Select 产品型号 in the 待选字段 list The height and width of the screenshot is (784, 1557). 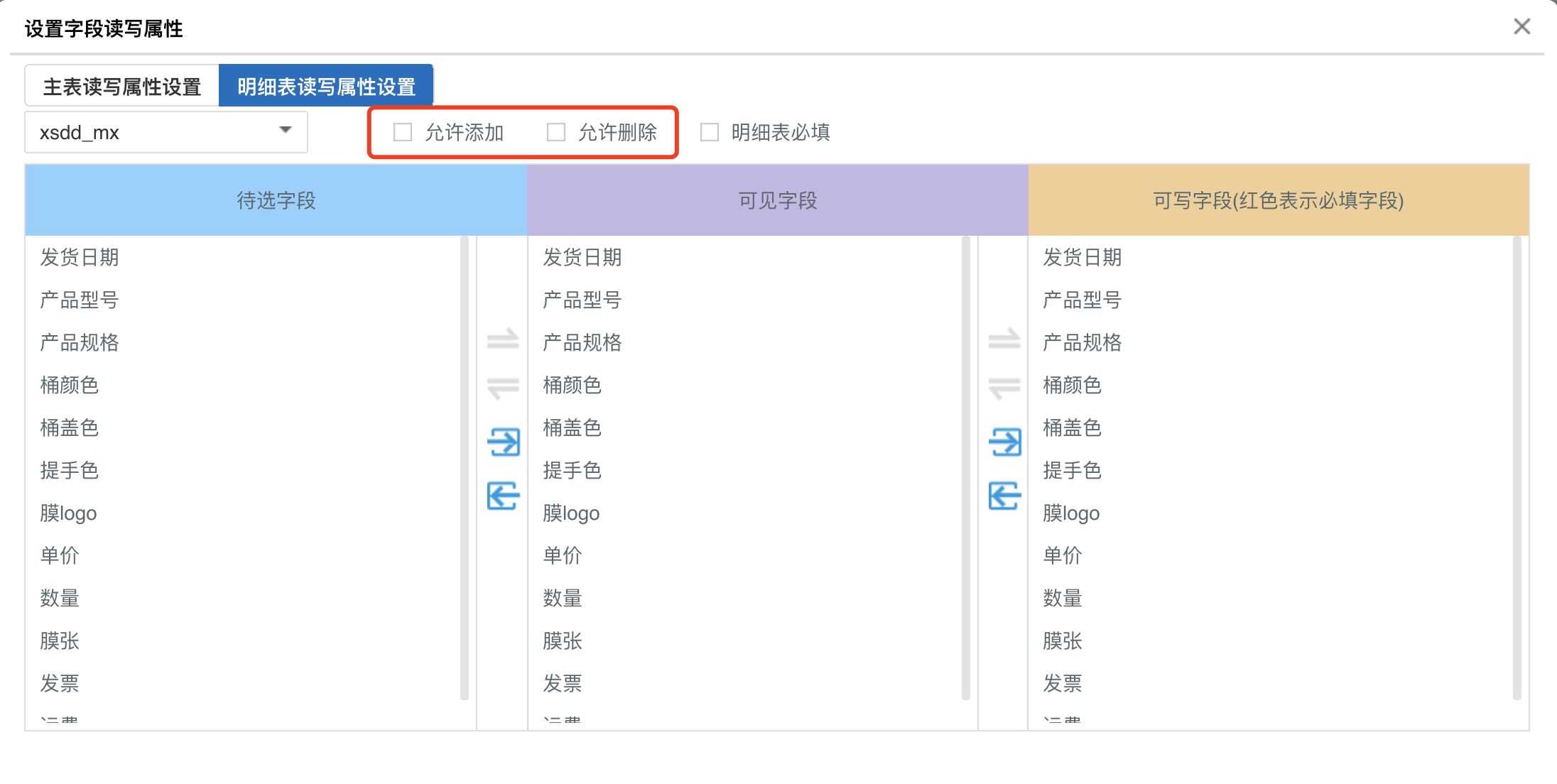coord(80,300)
